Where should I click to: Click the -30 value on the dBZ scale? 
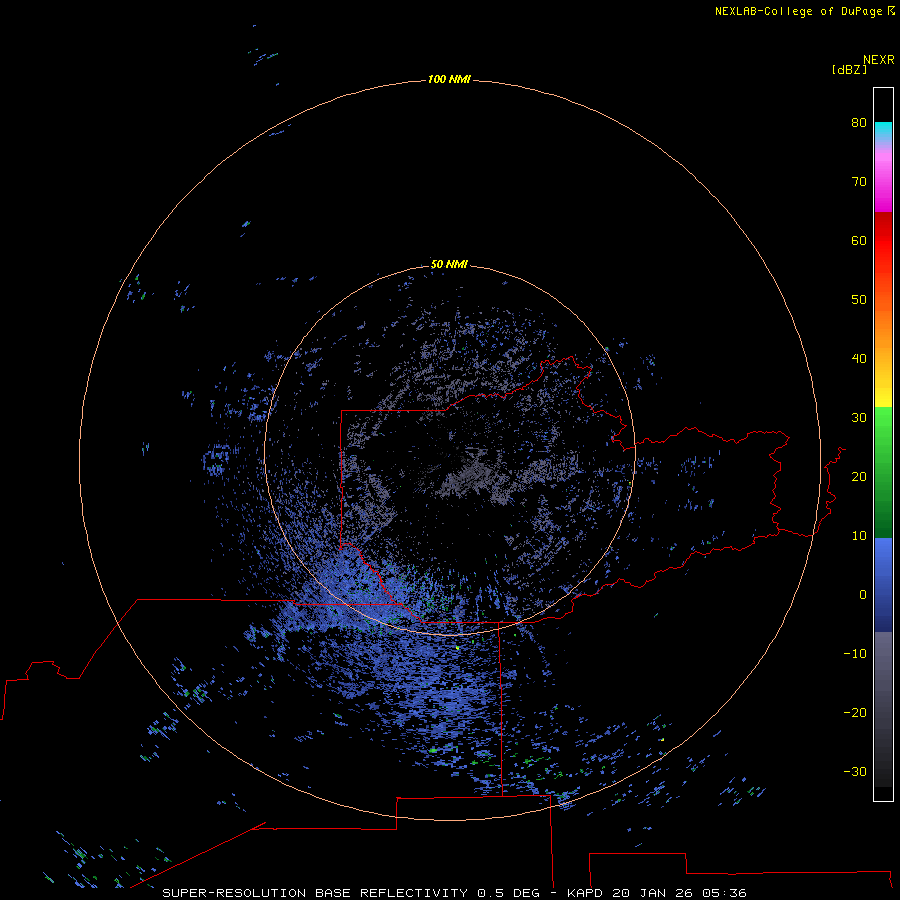click(855, 771)
